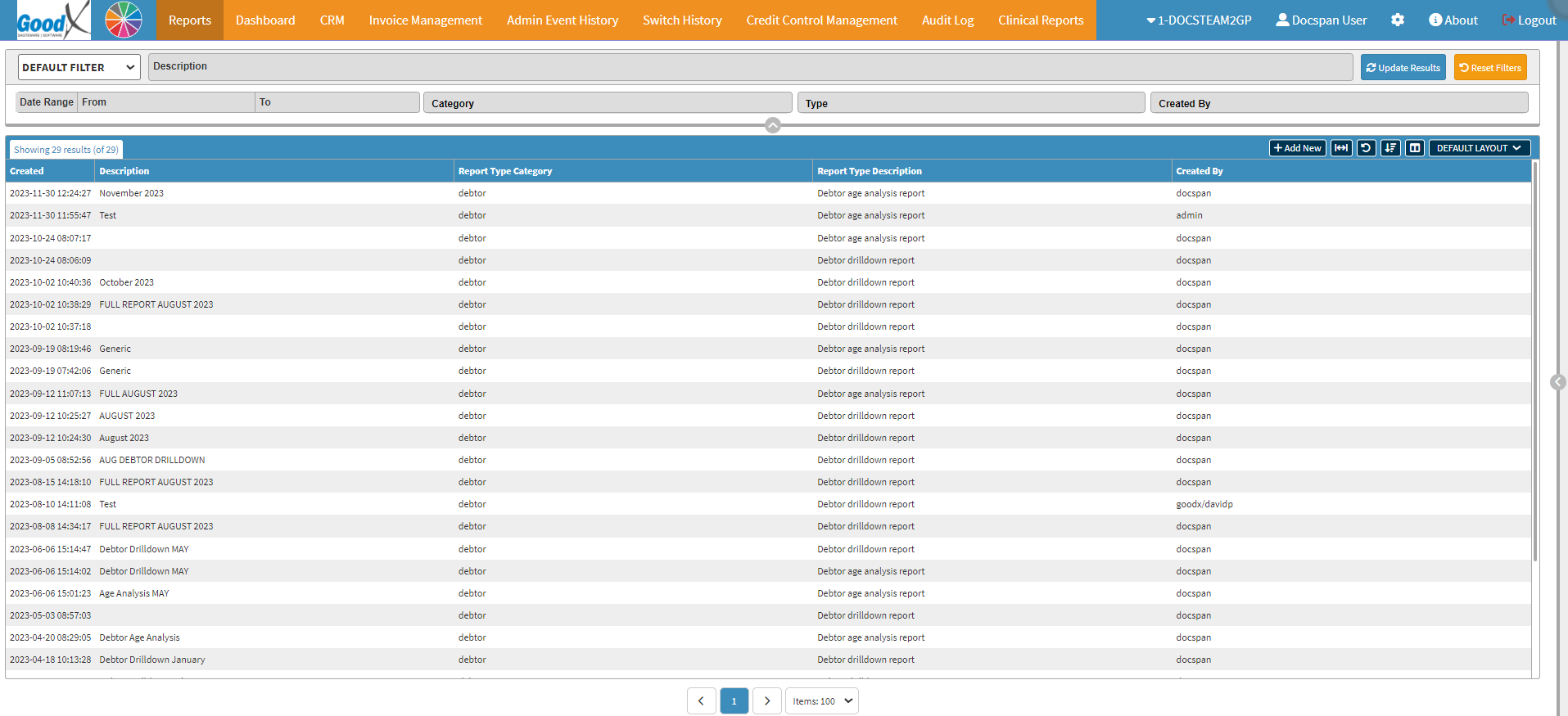Switch to the 1-DOCSTEAM2GP entity selector
The height and width of the screenshot is (716, 1568).
tap(1199, 20)
